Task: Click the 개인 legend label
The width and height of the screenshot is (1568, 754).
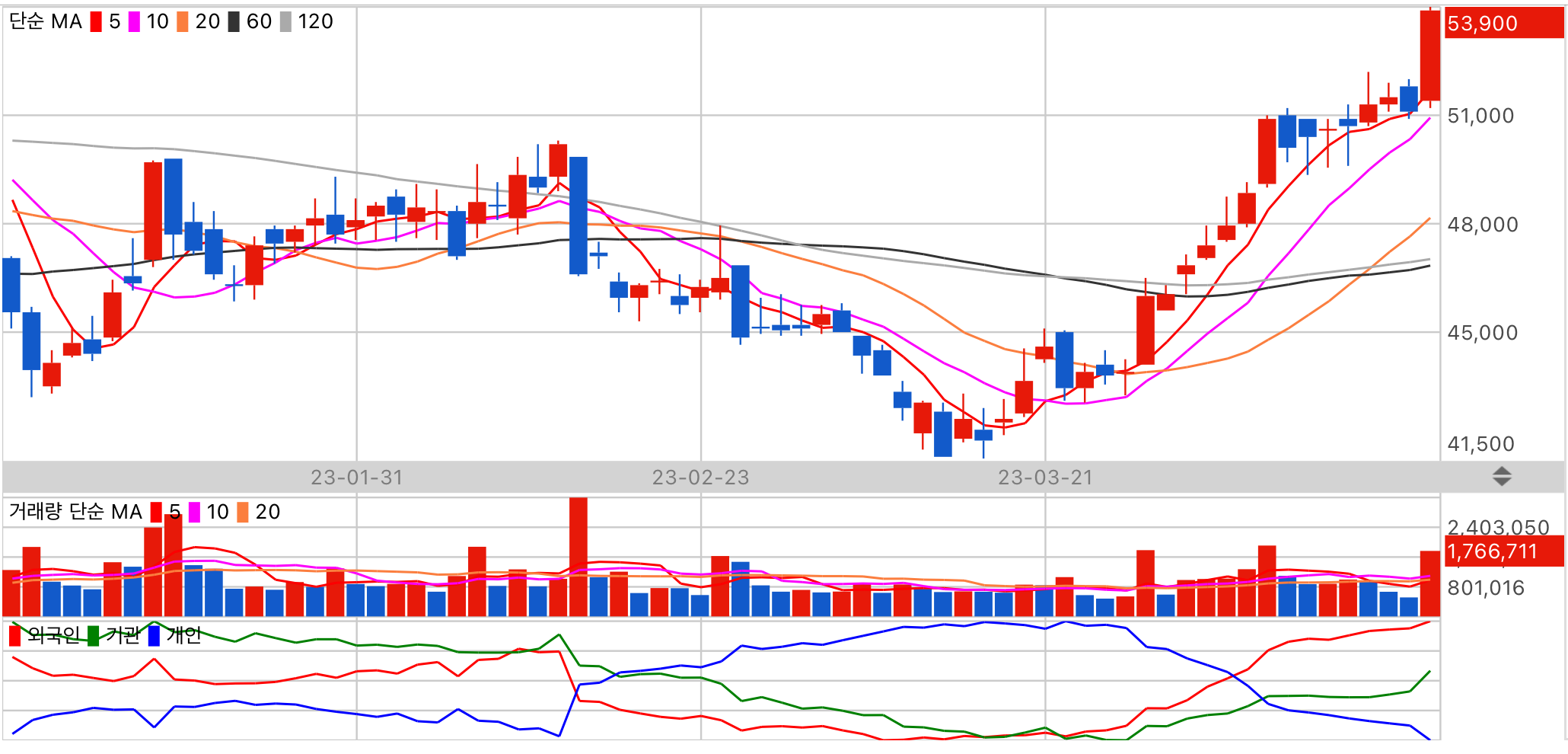Action: pos(183,635)
